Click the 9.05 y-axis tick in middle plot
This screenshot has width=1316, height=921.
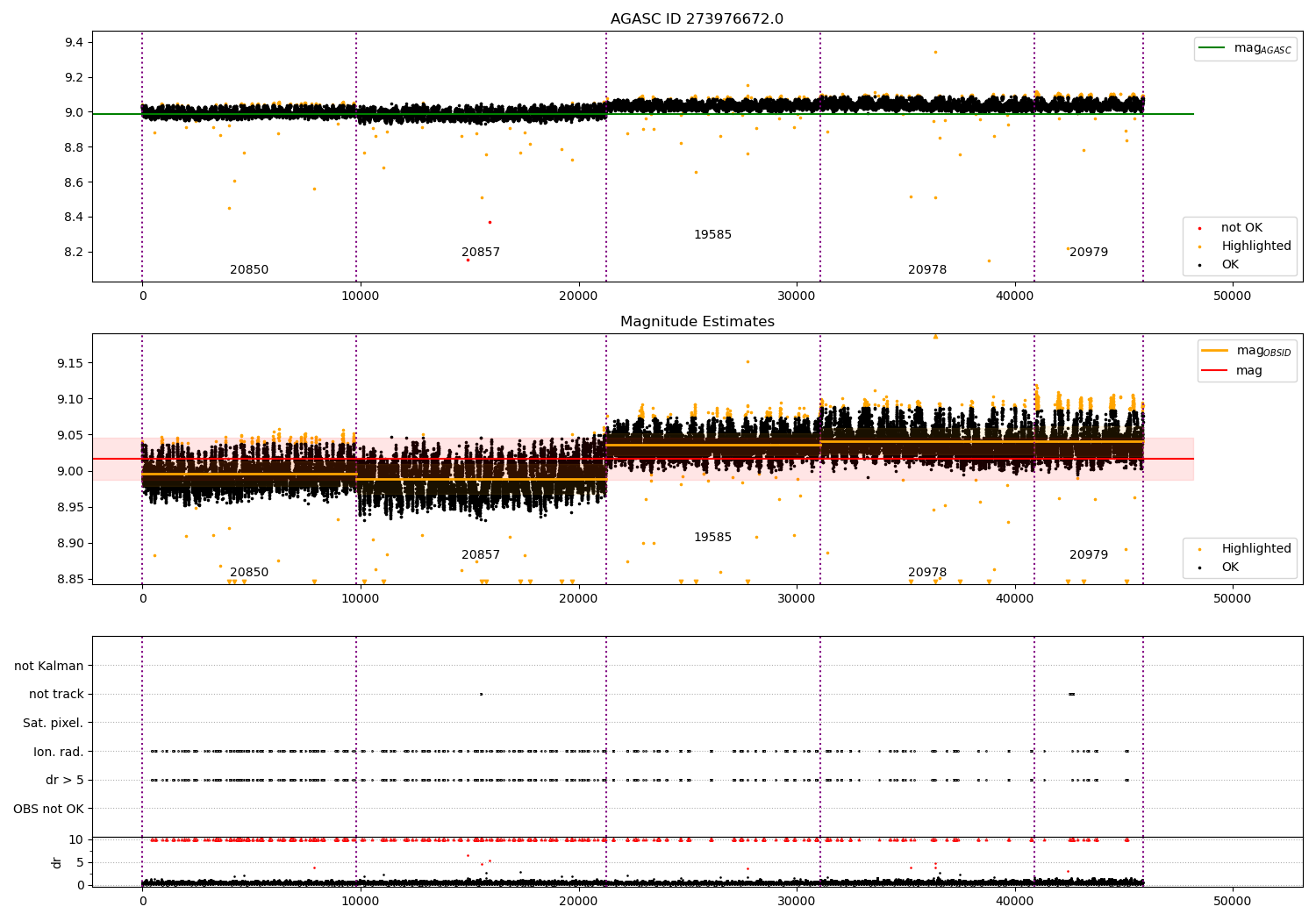pyautogui.click(x=71, y=435)
